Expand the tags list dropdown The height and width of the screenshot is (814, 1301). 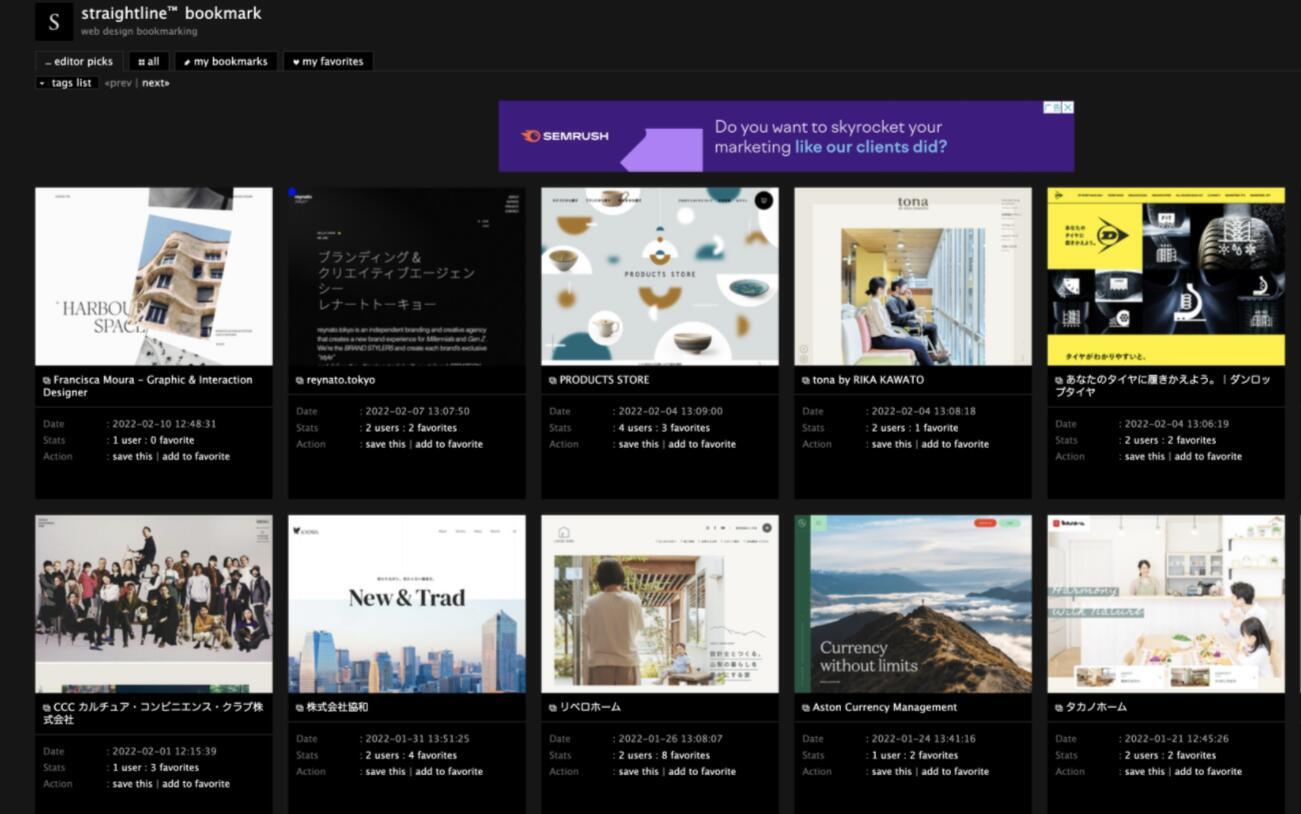coord(65,83)
